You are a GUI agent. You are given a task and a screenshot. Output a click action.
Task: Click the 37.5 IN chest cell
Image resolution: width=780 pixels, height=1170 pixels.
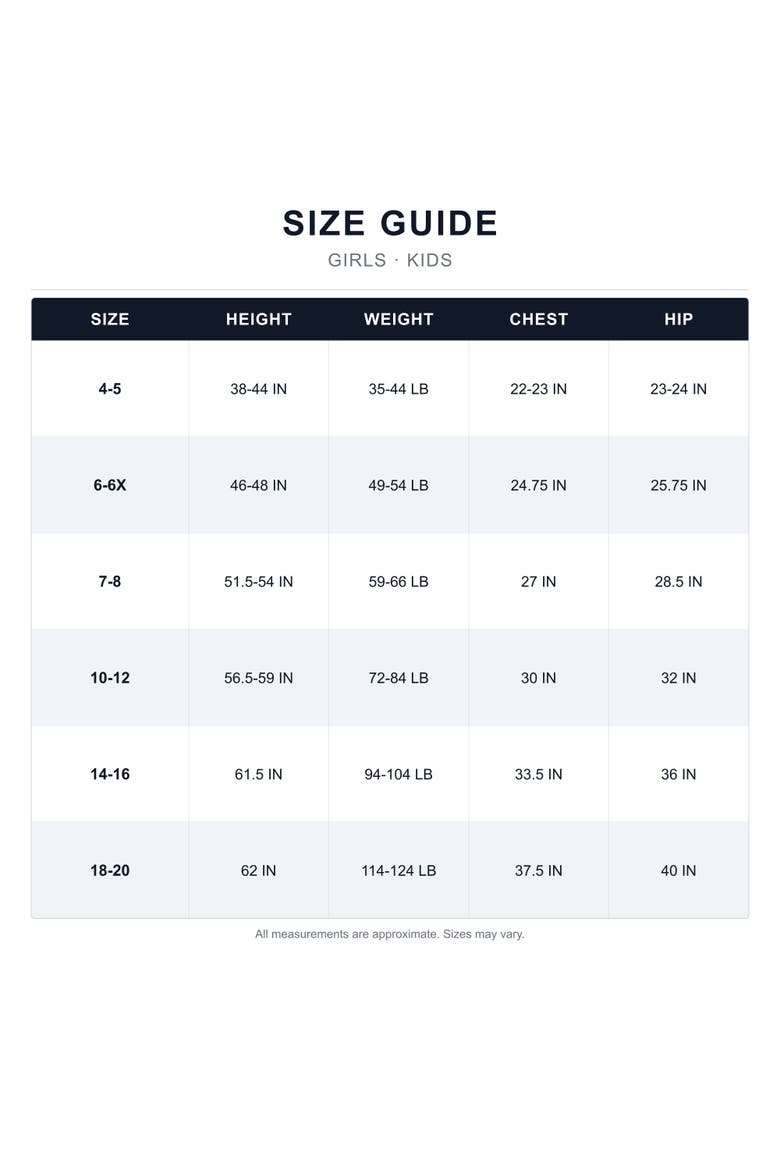tap(538, 870)
